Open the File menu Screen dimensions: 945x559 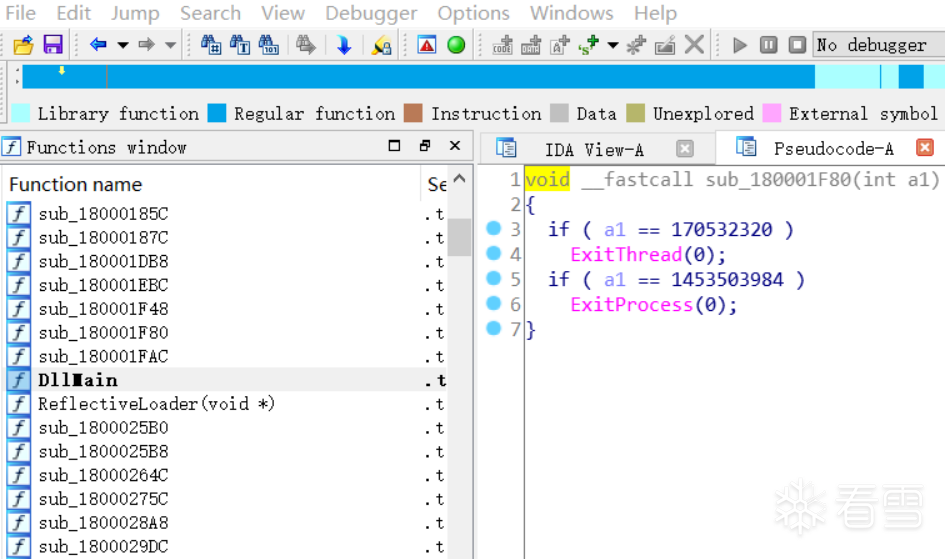pyautogui.click(x=20, y=13)
